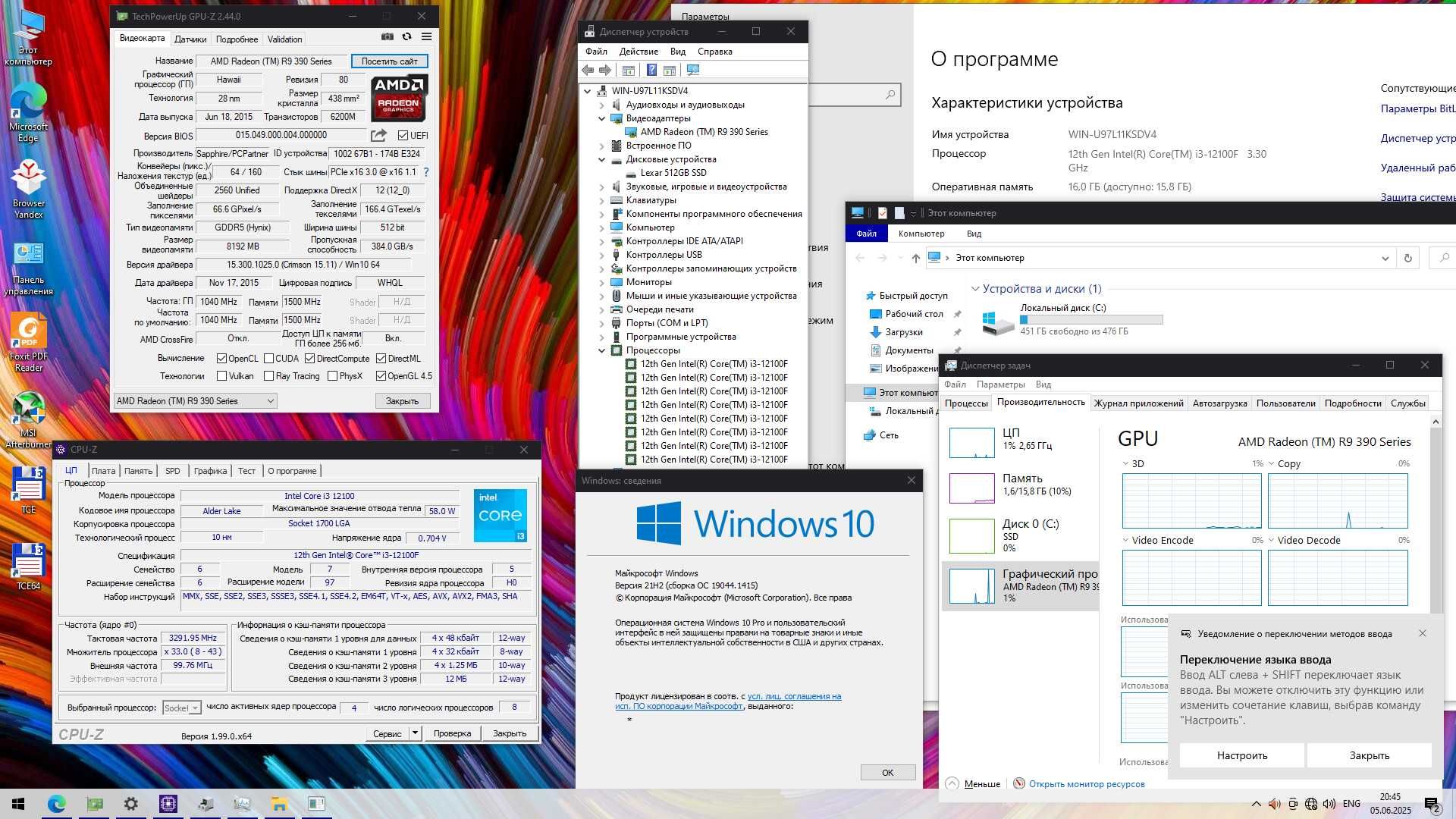Click the BIOS export share icon in GPU-Z
Screen dimensions: 1456x819
(x=378, y=135)
